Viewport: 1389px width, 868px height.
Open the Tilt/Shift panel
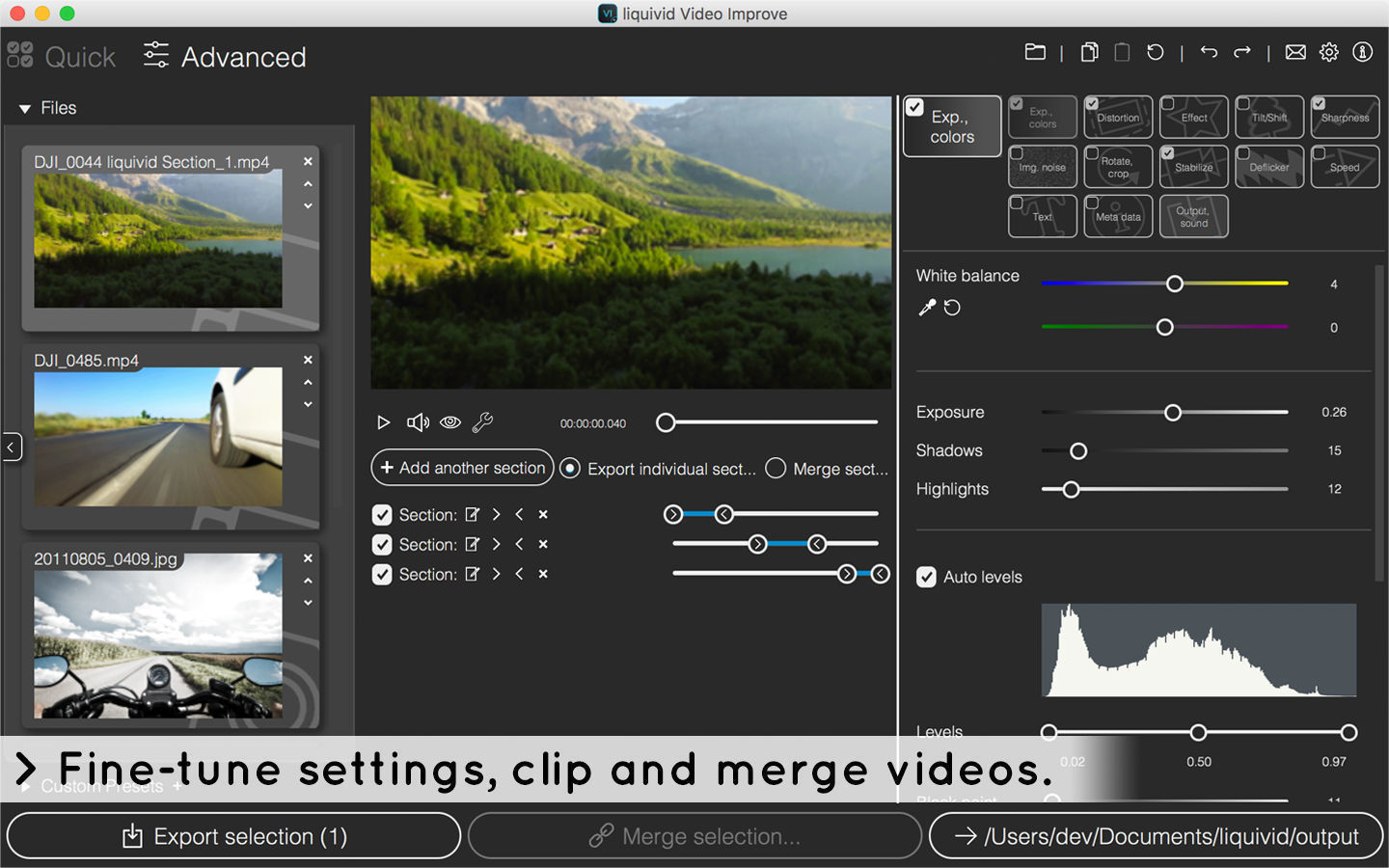coord(1268,116)
